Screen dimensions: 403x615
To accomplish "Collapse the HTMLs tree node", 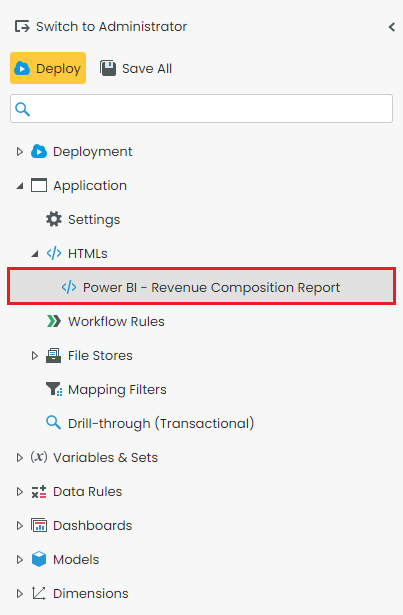I will point(35,254).
